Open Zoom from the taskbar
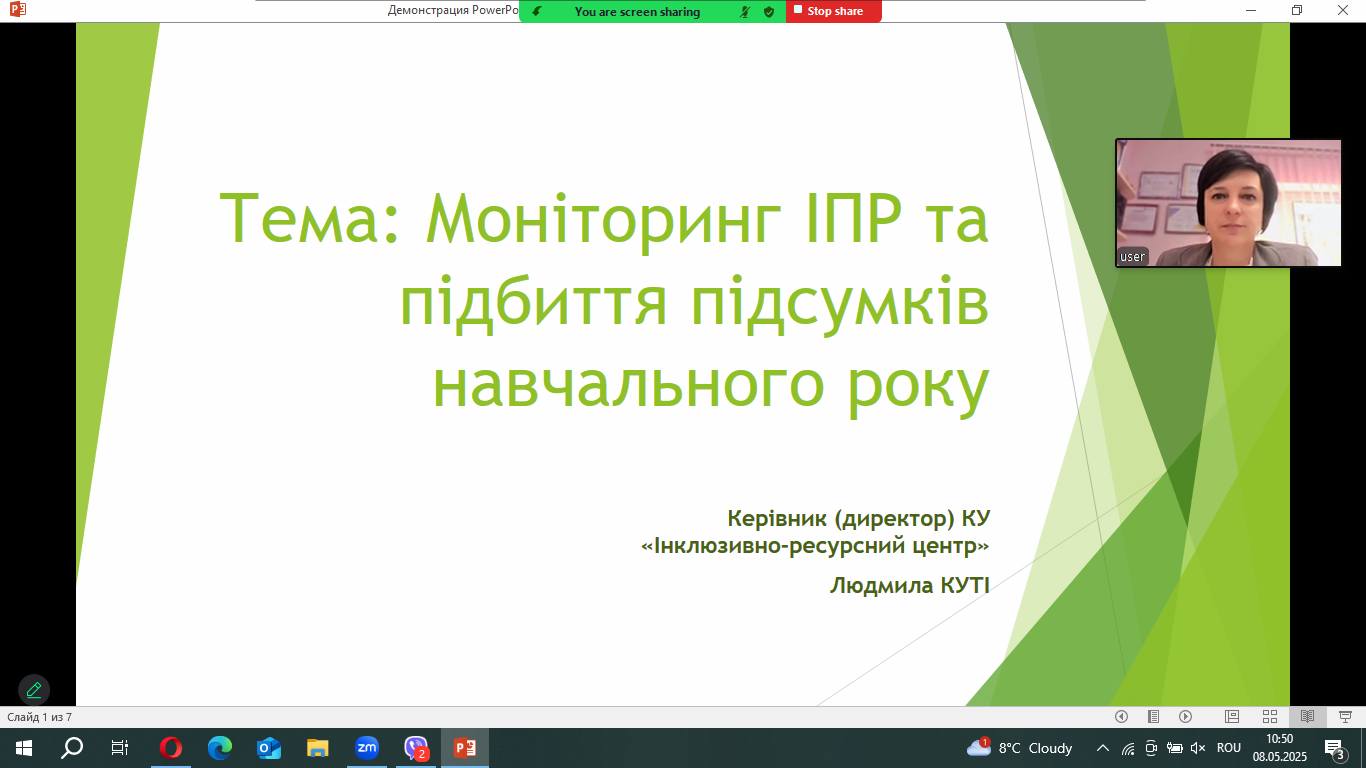This screenshot has width=1366, height=768. tap(367, 747)
